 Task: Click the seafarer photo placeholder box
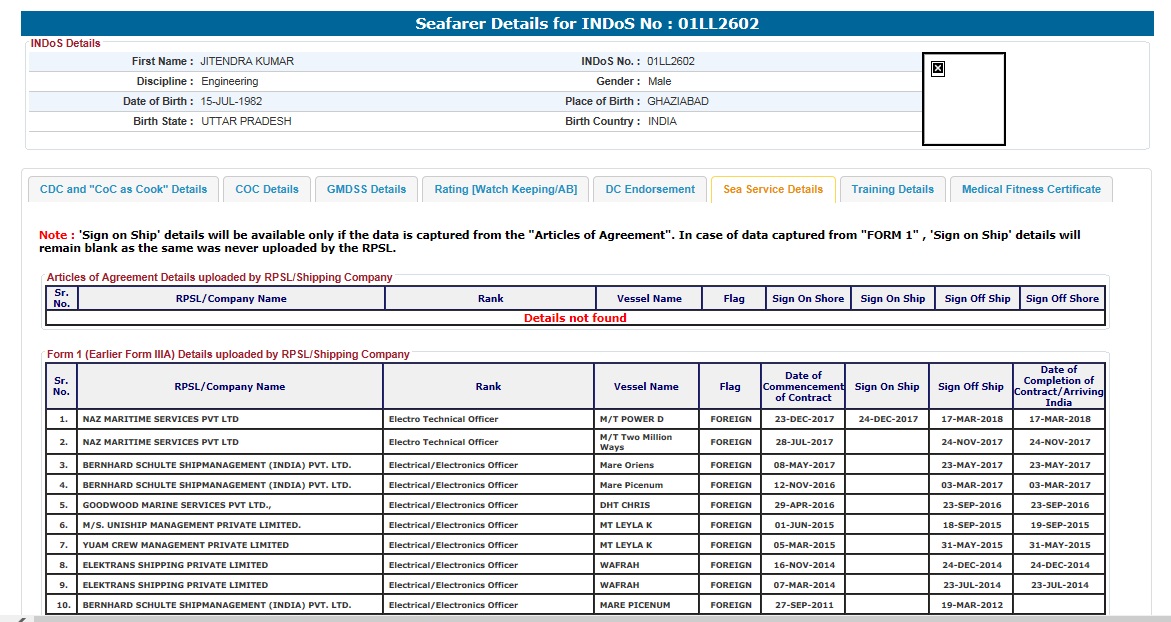[963, 105]
